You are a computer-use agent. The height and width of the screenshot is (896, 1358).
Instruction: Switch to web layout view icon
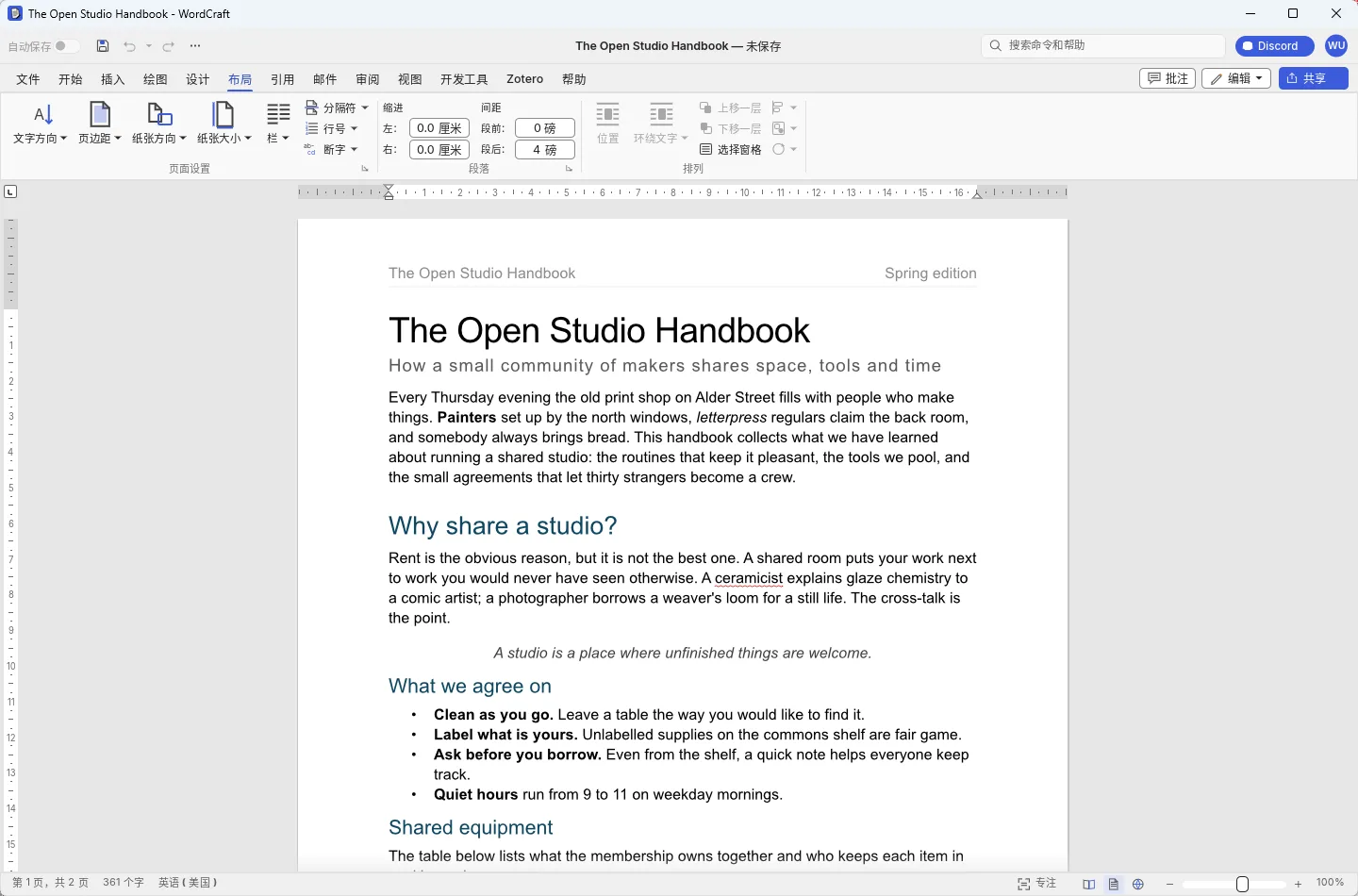(x=1138, y=884)
